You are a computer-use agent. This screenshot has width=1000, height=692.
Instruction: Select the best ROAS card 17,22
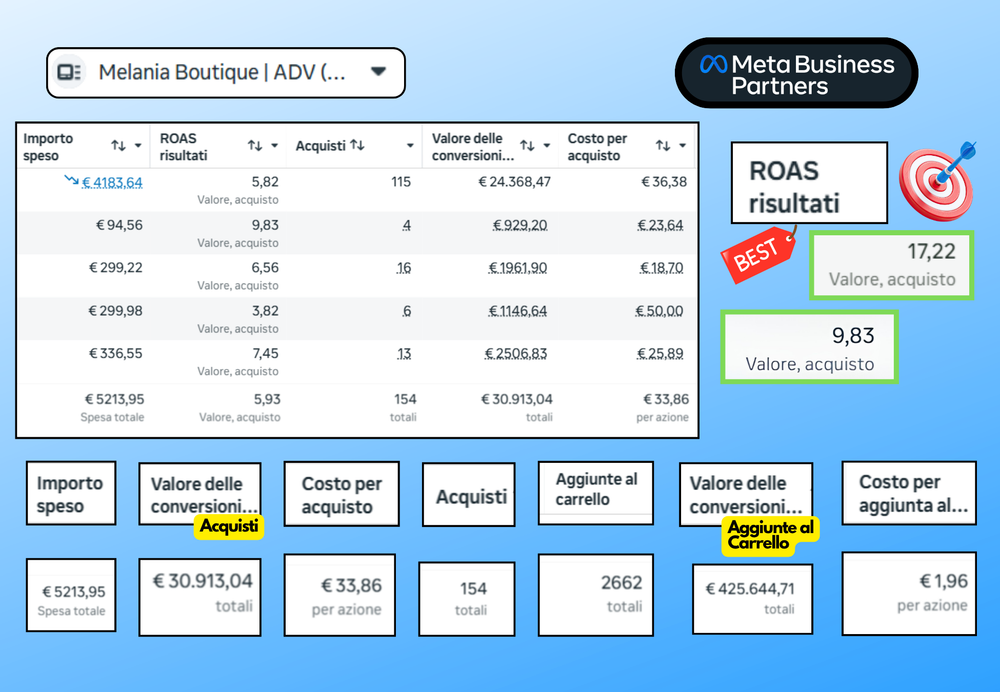tap(891, 265)
